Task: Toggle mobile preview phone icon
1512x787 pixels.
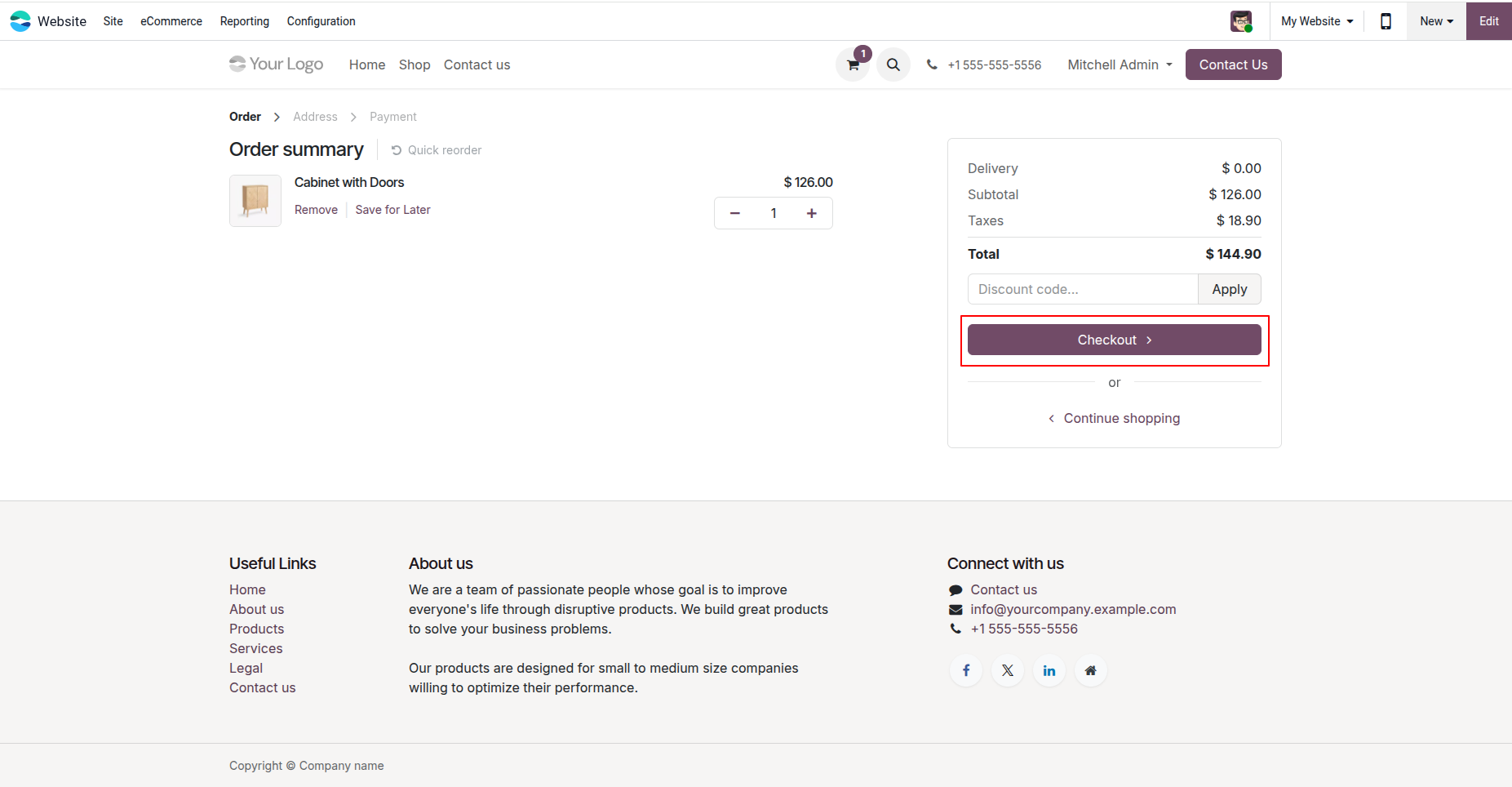Action: point(1386,21)
